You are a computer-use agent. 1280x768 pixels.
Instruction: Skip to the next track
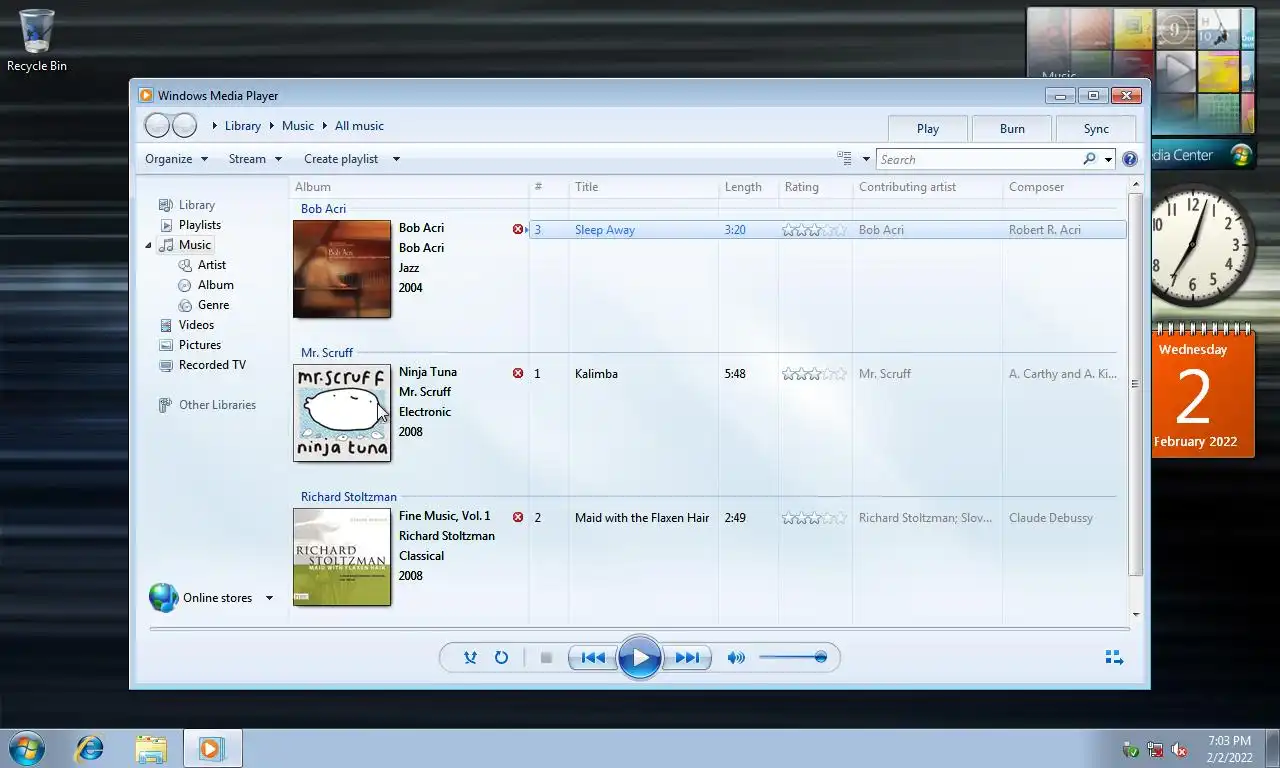687,657
